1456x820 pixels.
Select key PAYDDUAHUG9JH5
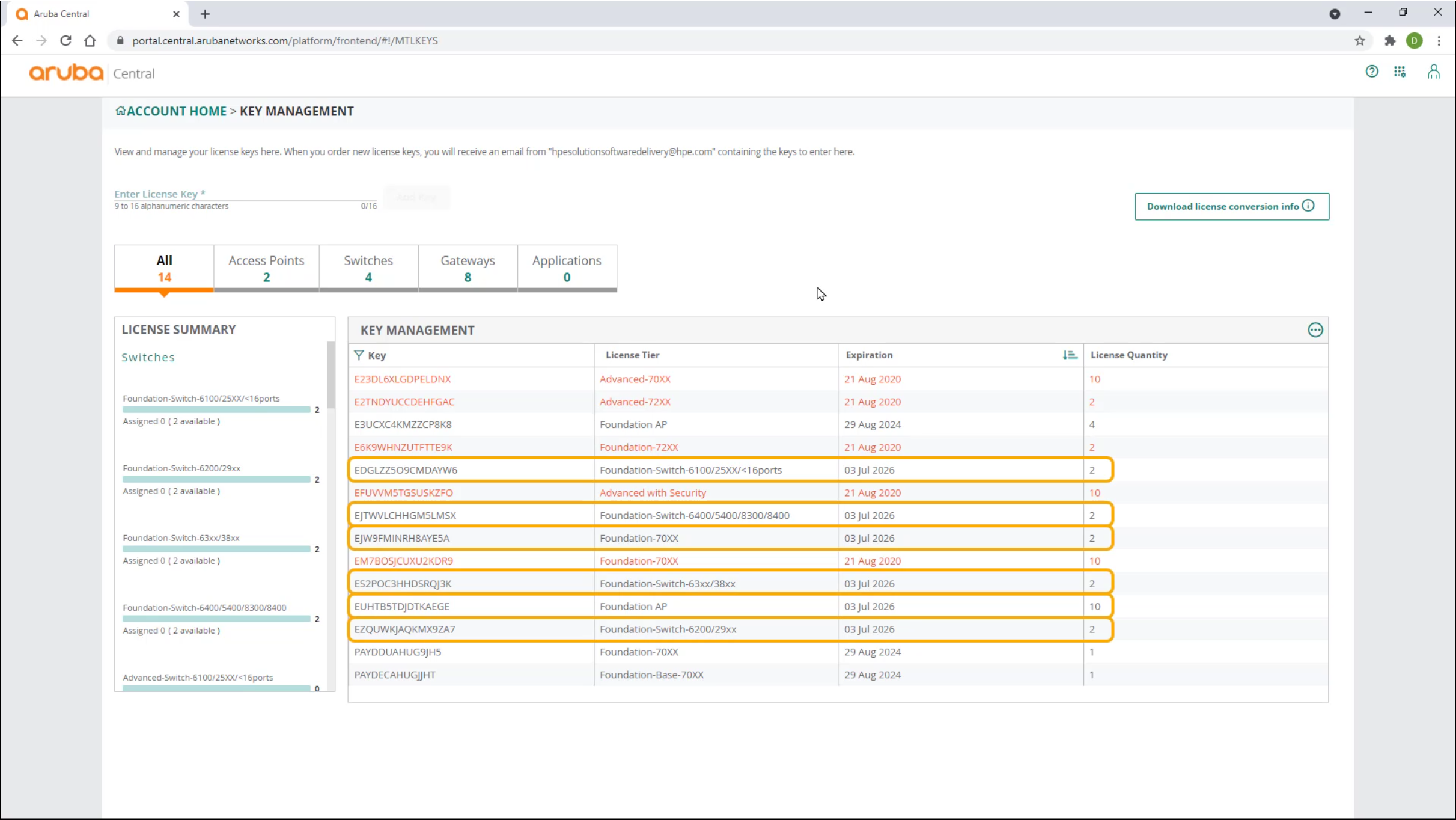(x=397, y=652)
